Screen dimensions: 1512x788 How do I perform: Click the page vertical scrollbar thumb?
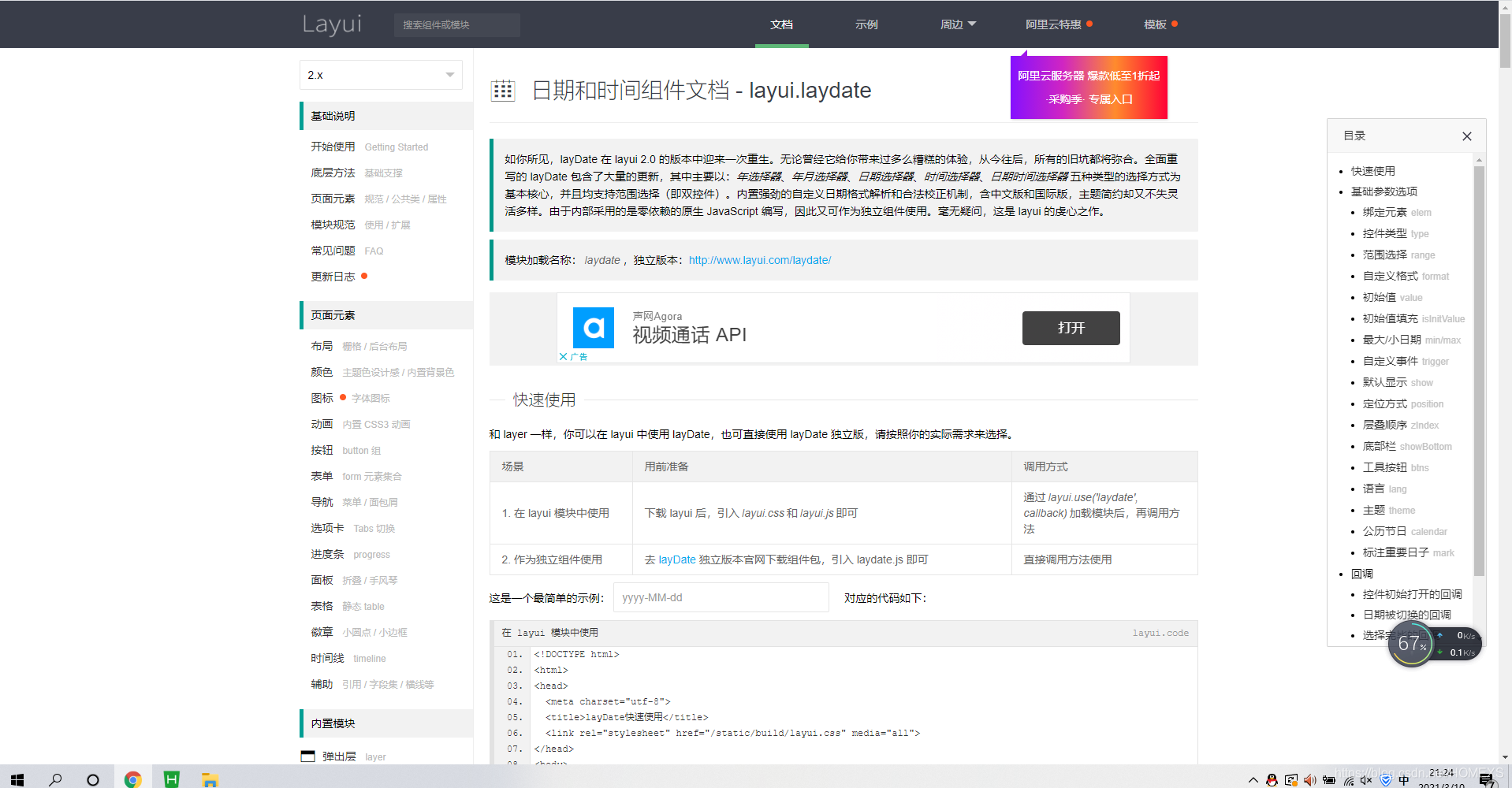[x=1505, y=41]
